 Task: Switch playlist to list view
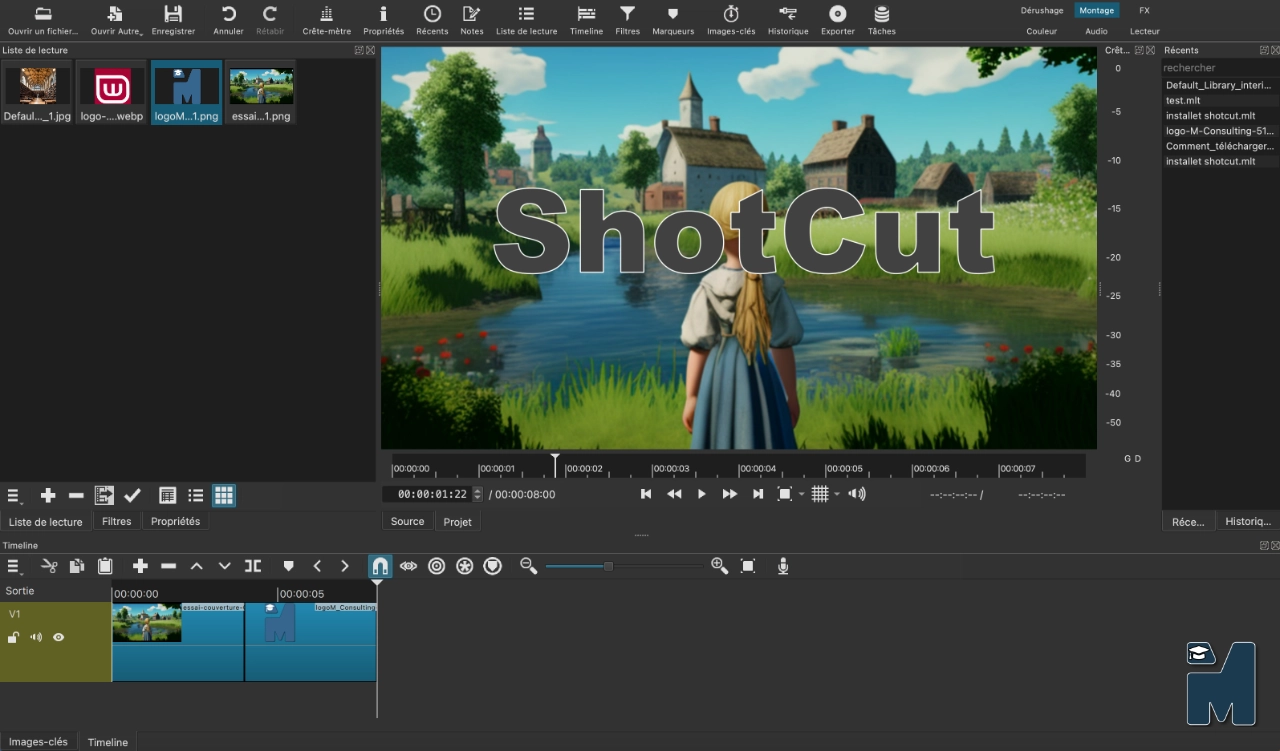(x=196, y=495)
